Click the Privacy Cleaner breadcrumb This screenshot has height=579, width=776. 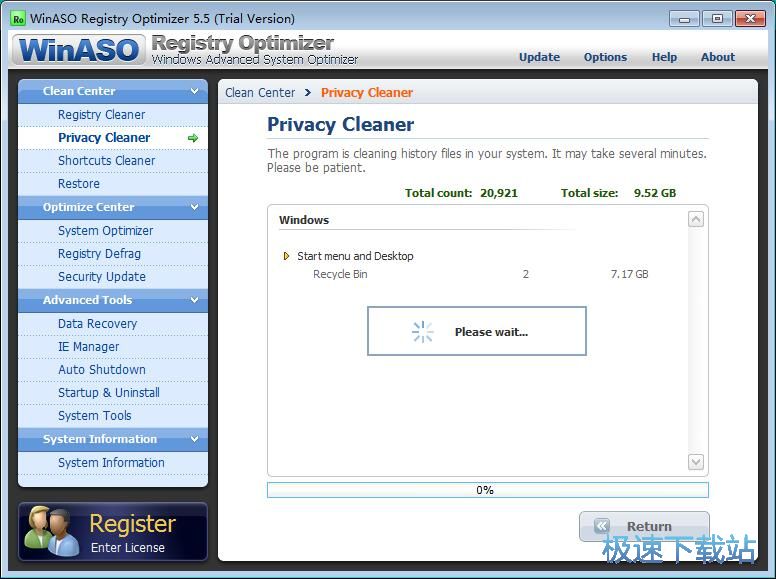(x=367, y=93)
